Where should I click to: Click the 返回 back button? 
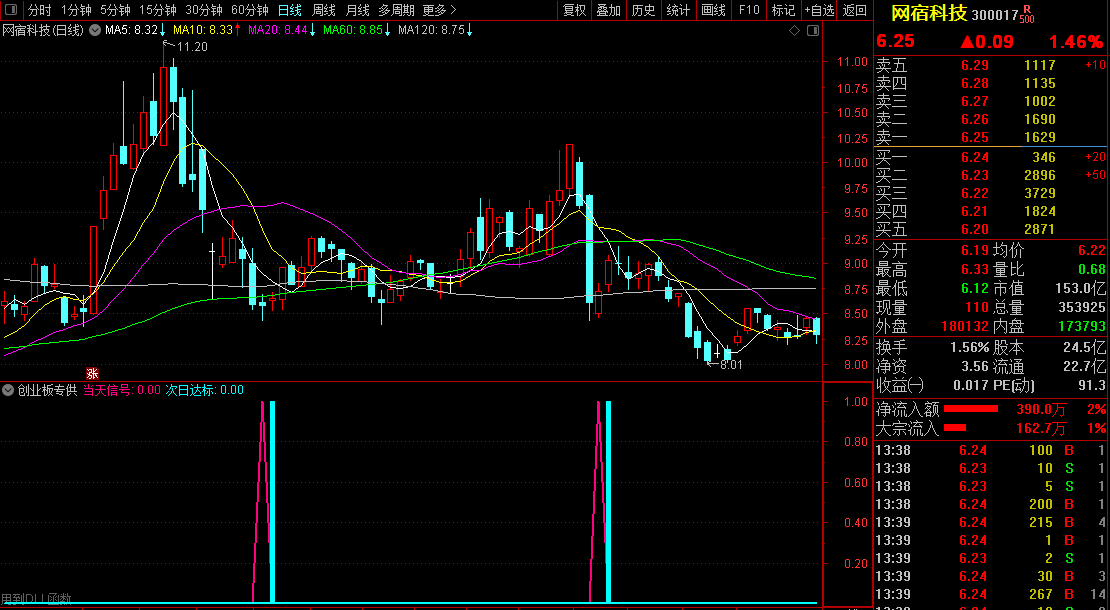855,10
